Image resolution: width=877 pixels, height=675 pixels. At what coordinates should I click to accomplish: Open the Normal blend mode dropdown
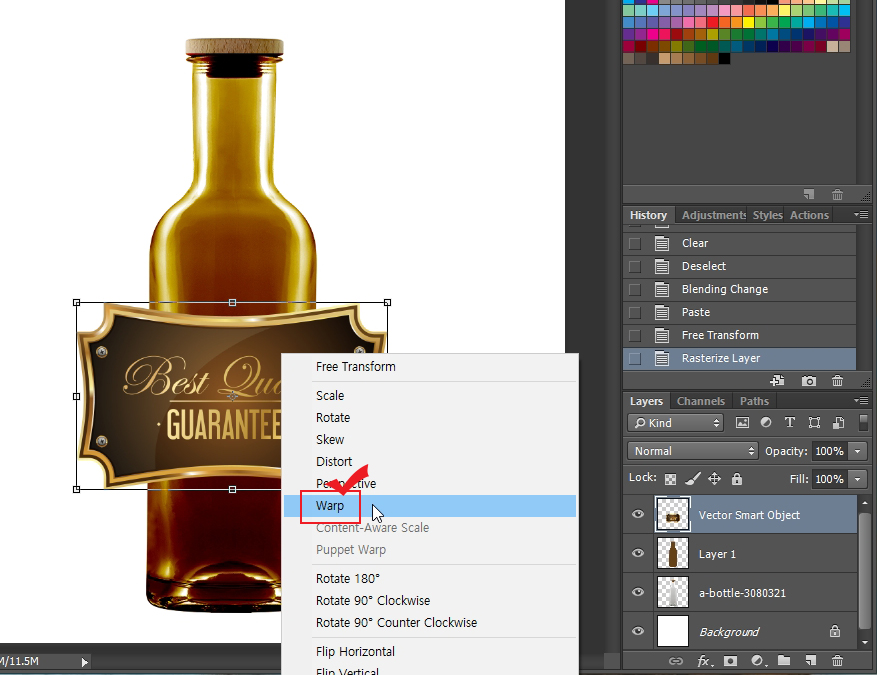tap(693, 451)
